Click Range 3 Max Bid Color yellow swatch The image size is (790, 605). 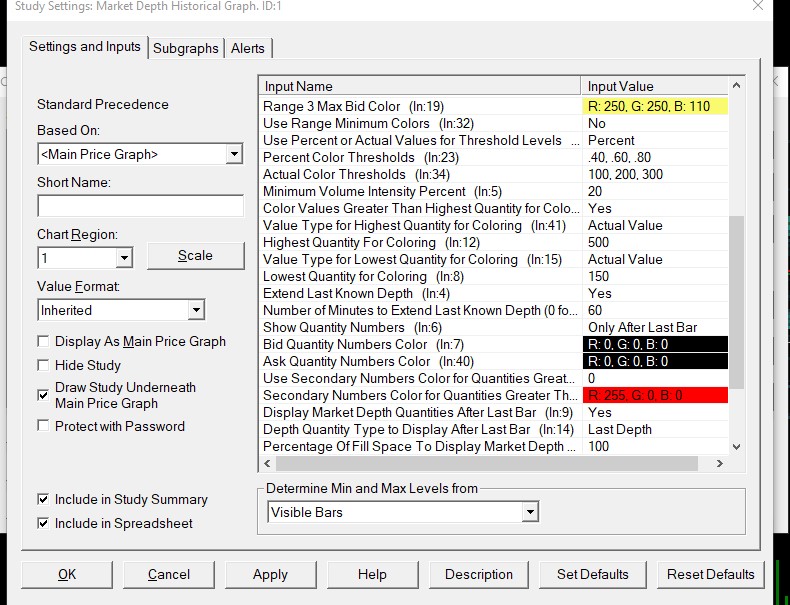pos(655,106)
